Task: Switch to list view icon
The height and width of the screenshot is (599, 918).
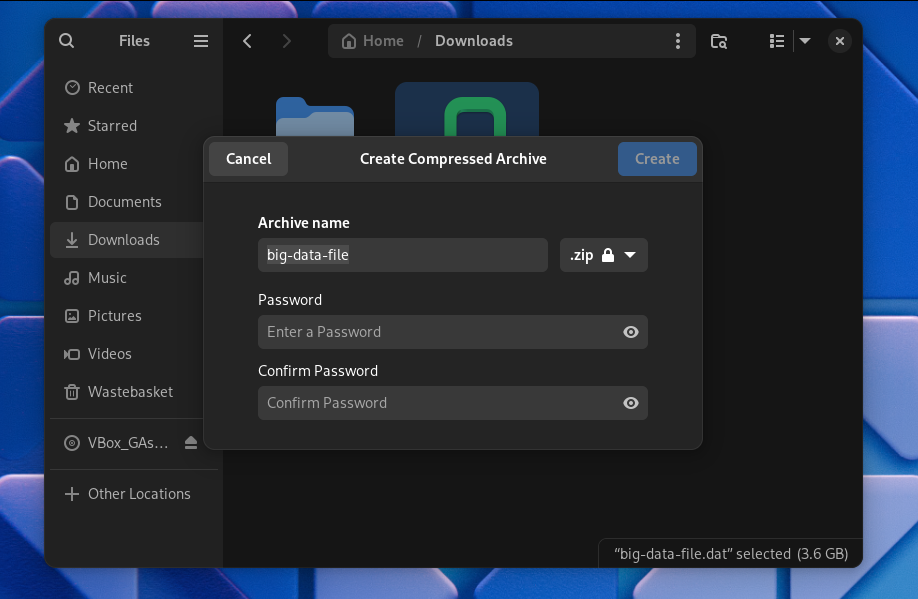Action: click(776, 41)
